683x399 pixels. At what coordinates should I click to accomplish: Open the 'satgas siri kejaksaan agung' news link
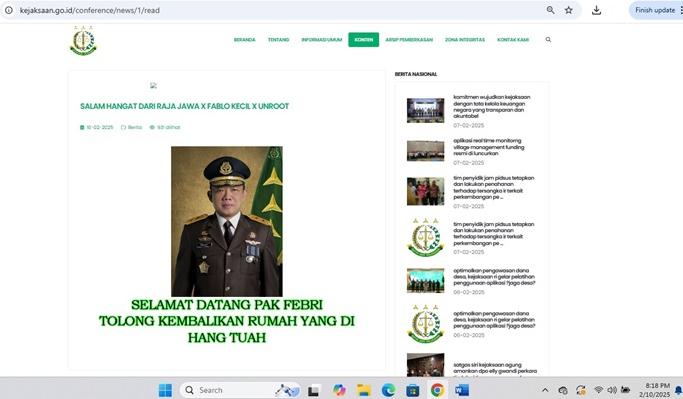coord(495,368)
